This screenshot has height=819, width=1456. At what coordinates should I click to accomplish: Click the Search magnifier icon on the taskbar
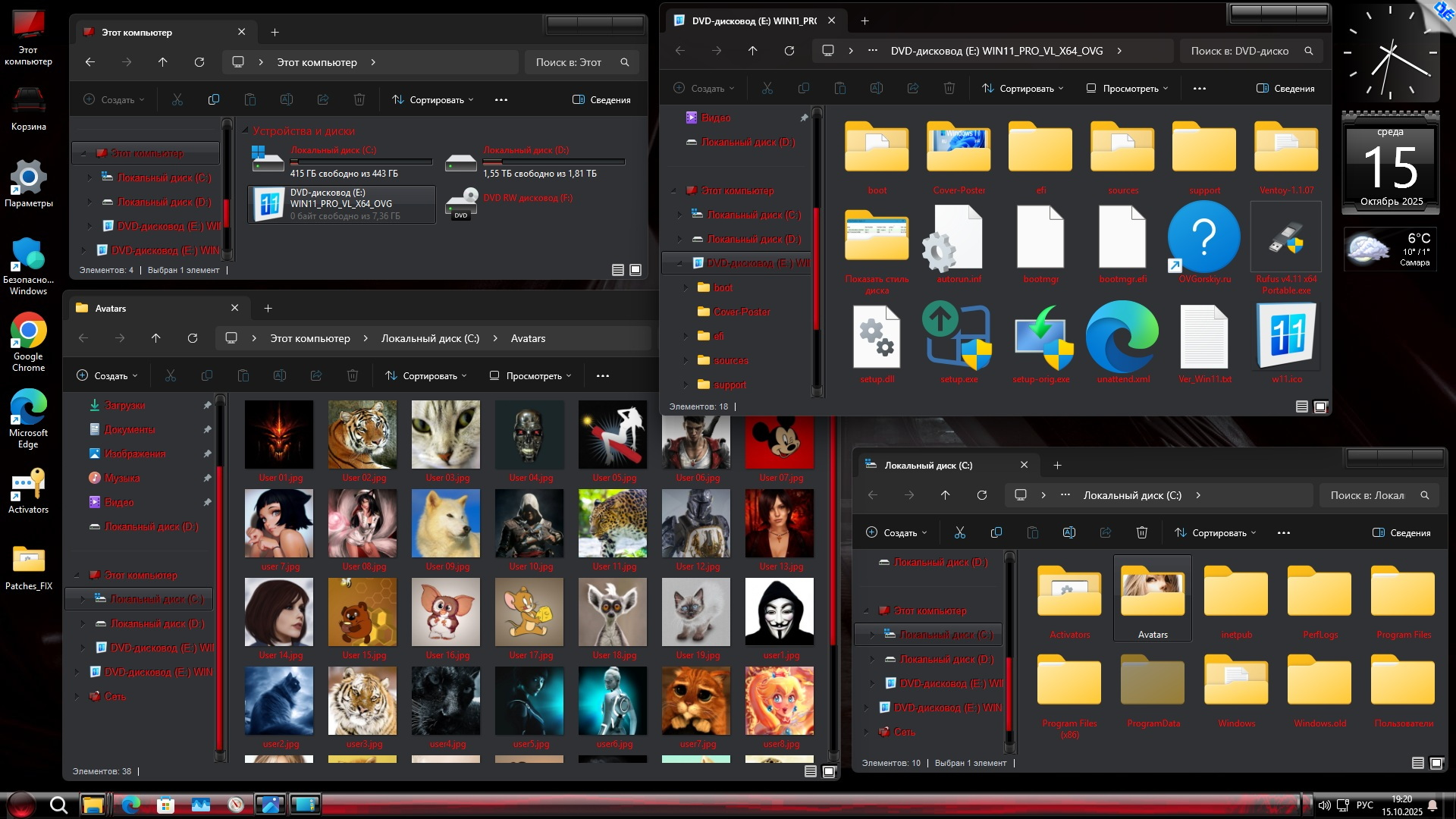click(58, 805)
